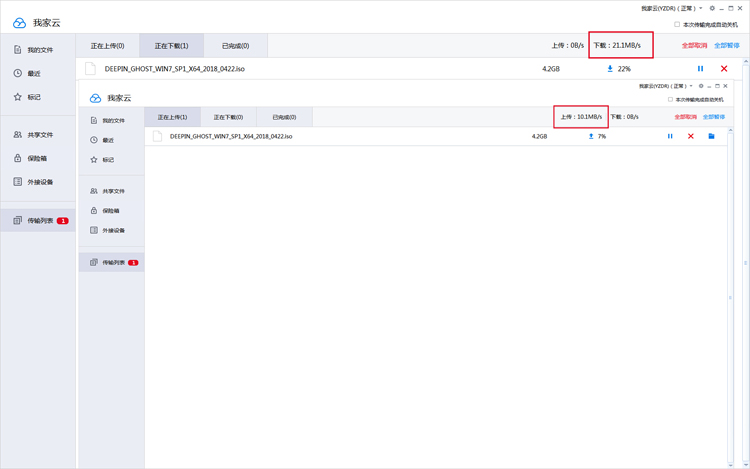
Task: Click the 我家云 cloud logo in the front window
Action: pyautogui.click(x=96, y=98)
